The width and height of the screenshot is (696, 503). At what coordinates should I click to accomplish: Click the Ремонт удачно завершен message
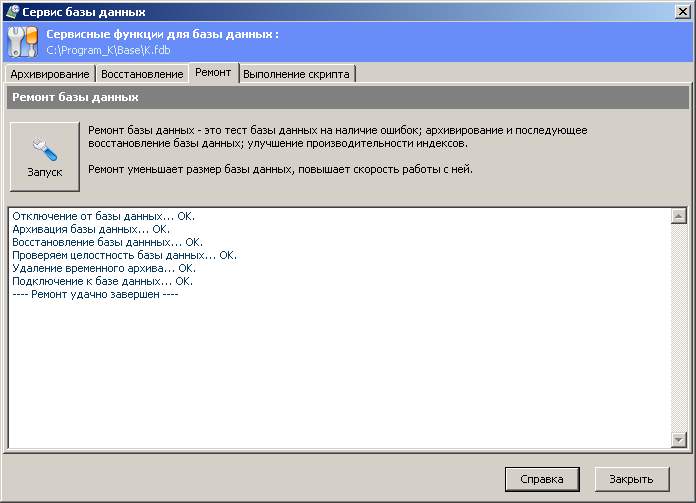click(95, 294)
